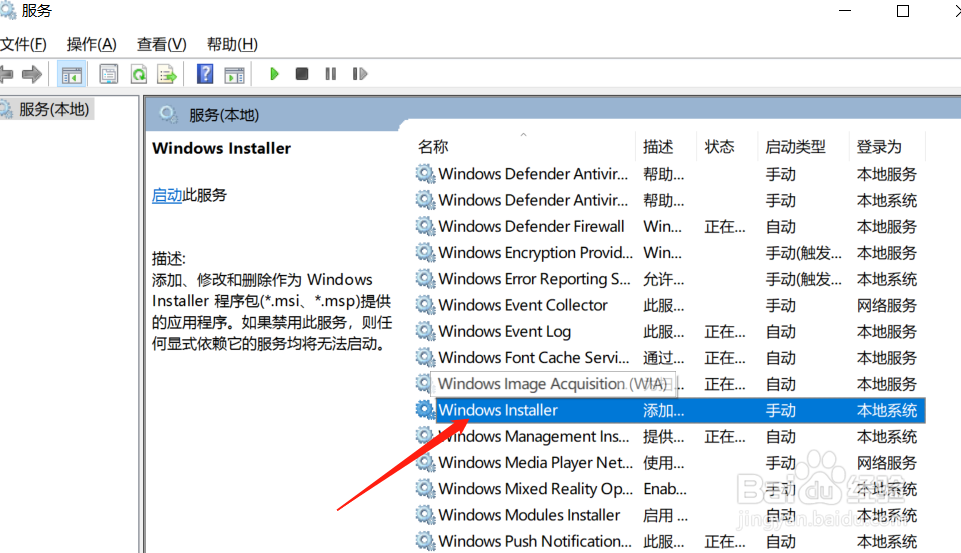
Task: Toggle the action pane toolbar icon
Action: [x=234, y=75]
